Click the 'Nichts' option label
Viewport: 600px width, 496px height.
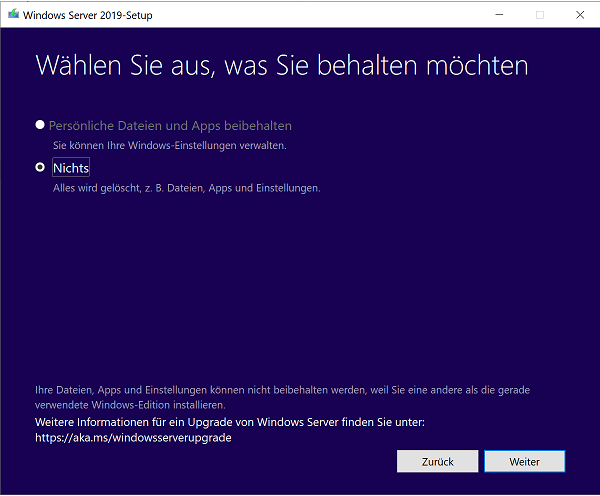pyautogui.click(x=71, y=168)
